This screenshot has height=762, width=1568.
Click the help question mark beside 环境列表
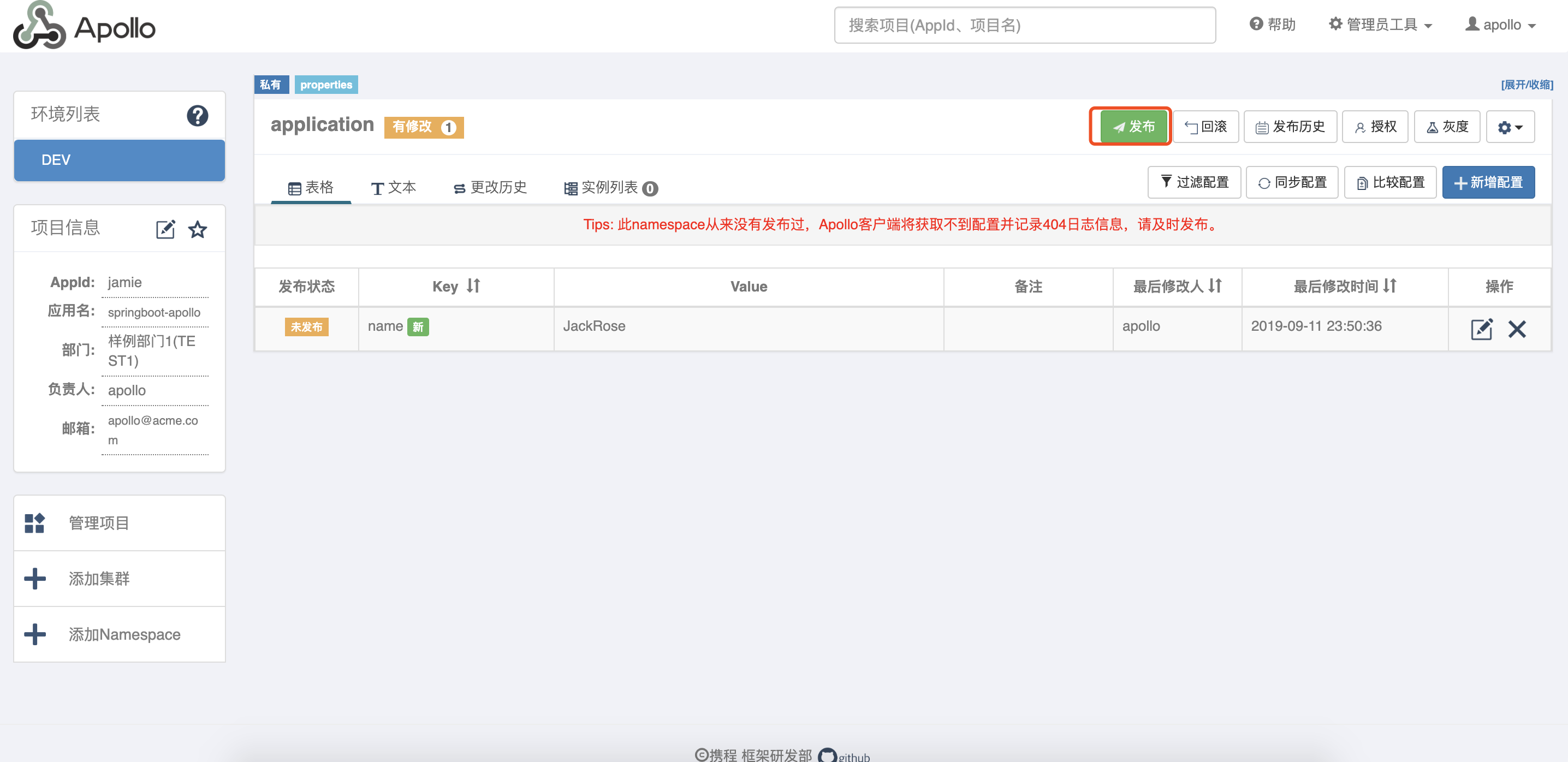(197, 115)
